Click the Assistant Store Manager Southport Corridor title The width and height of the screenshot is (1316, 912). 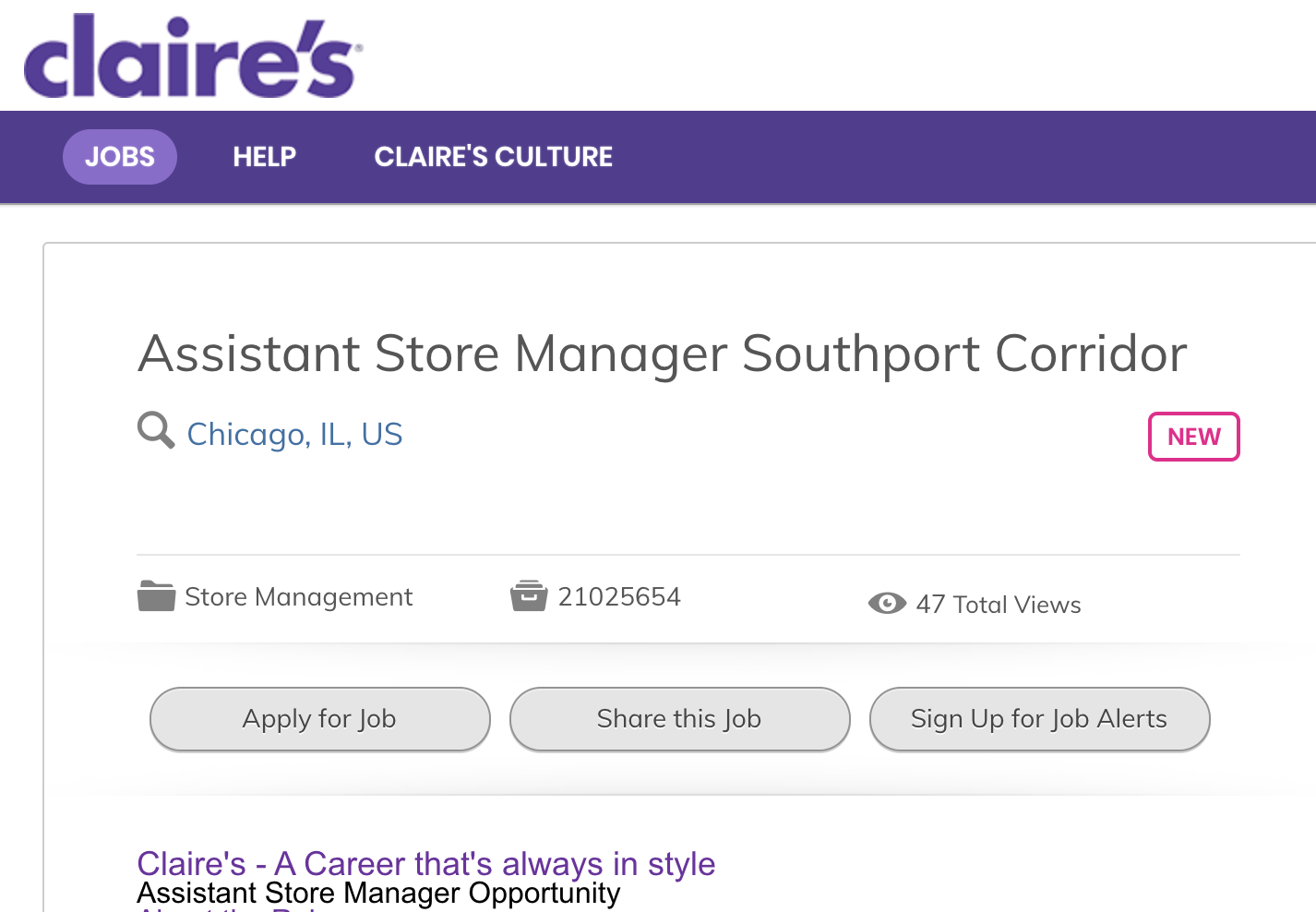coord(662,354)
